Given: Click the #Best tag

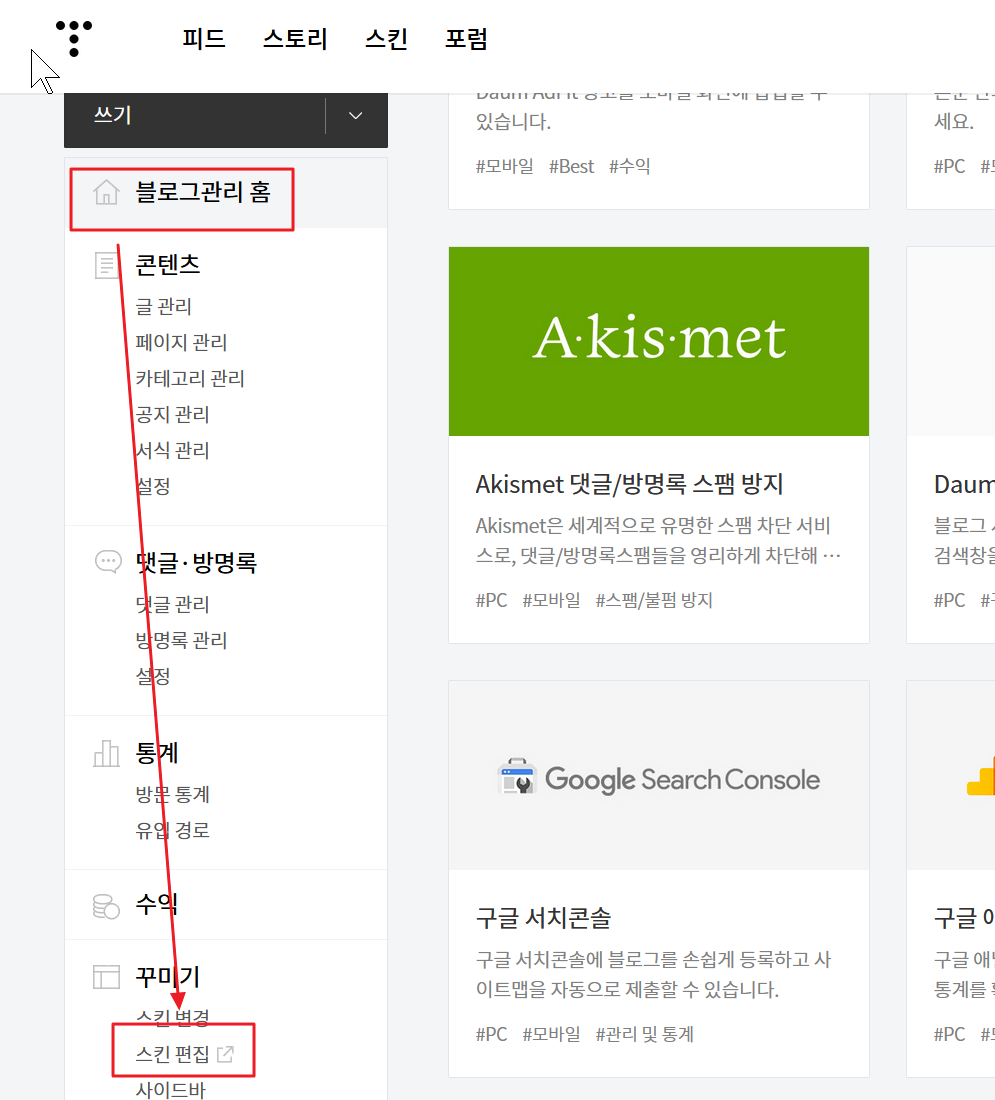Looking at the screenshot, I should [571, 166].
